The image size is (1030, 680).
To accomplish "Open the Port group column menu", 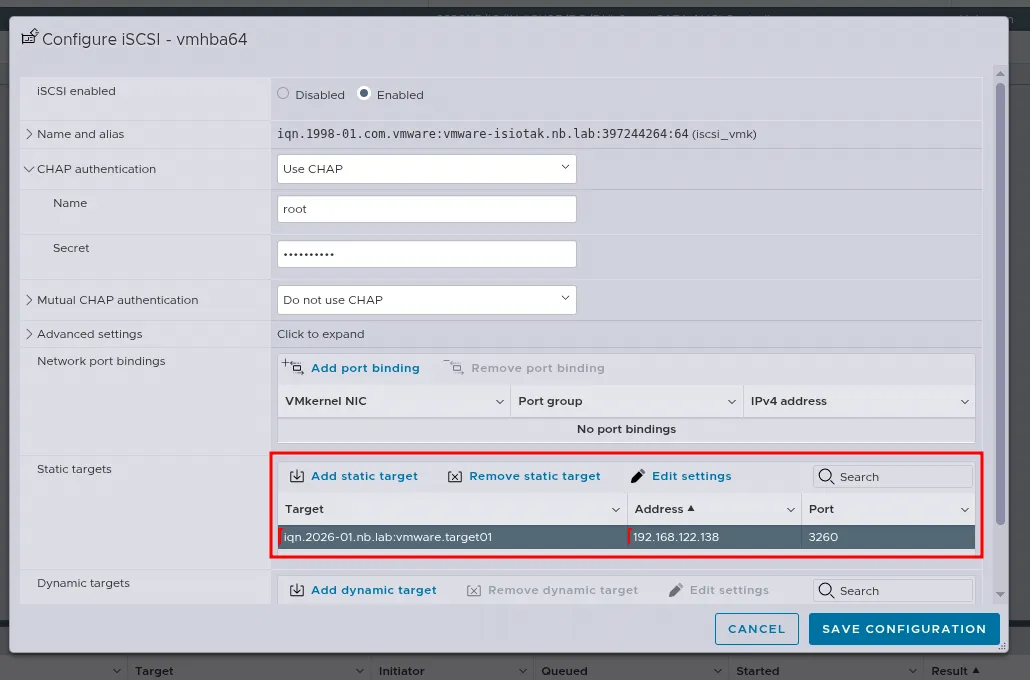I will (x=732, y=401).
